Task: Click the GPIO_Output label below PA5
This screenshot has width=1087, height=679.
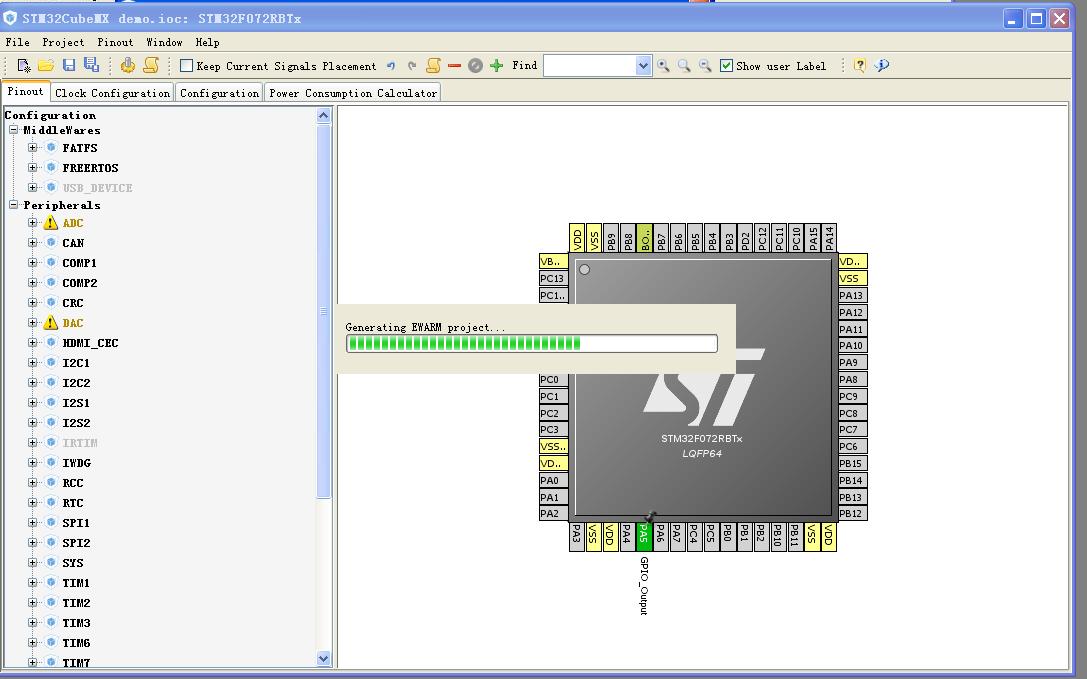Action: (644, 585)
